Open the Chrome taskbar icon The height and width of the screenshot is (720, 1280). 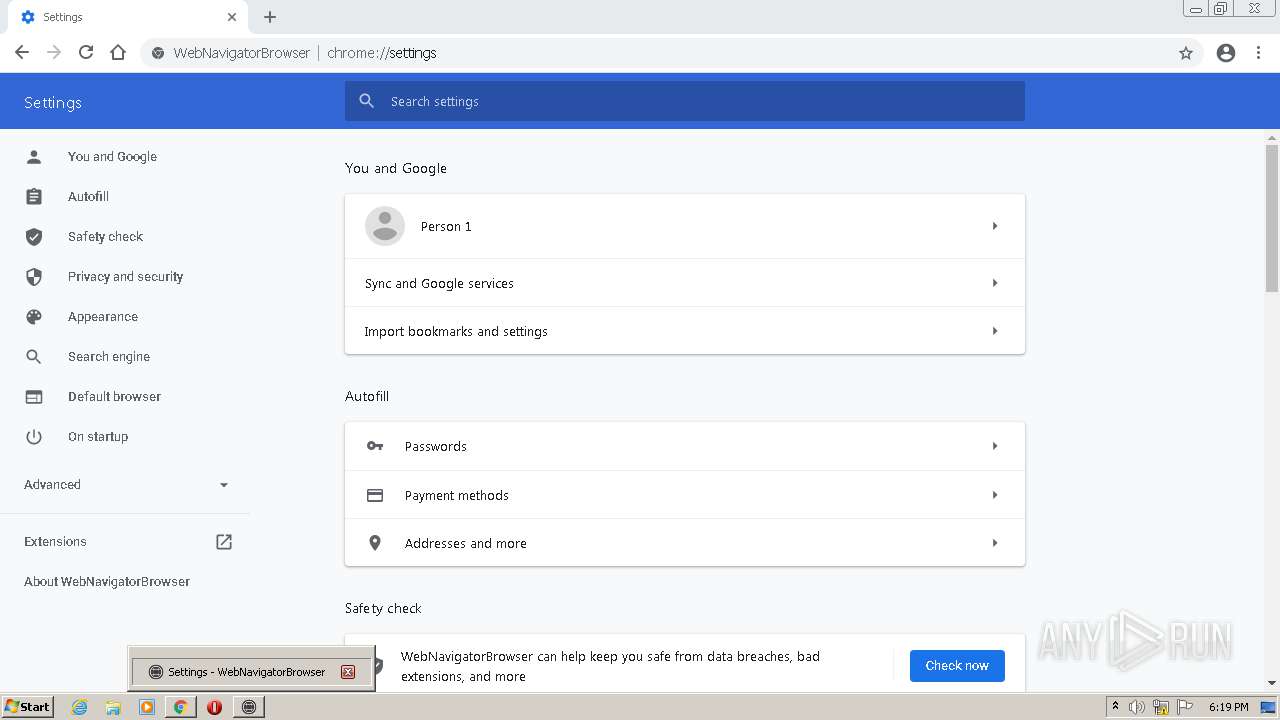[x=180, y=707]
